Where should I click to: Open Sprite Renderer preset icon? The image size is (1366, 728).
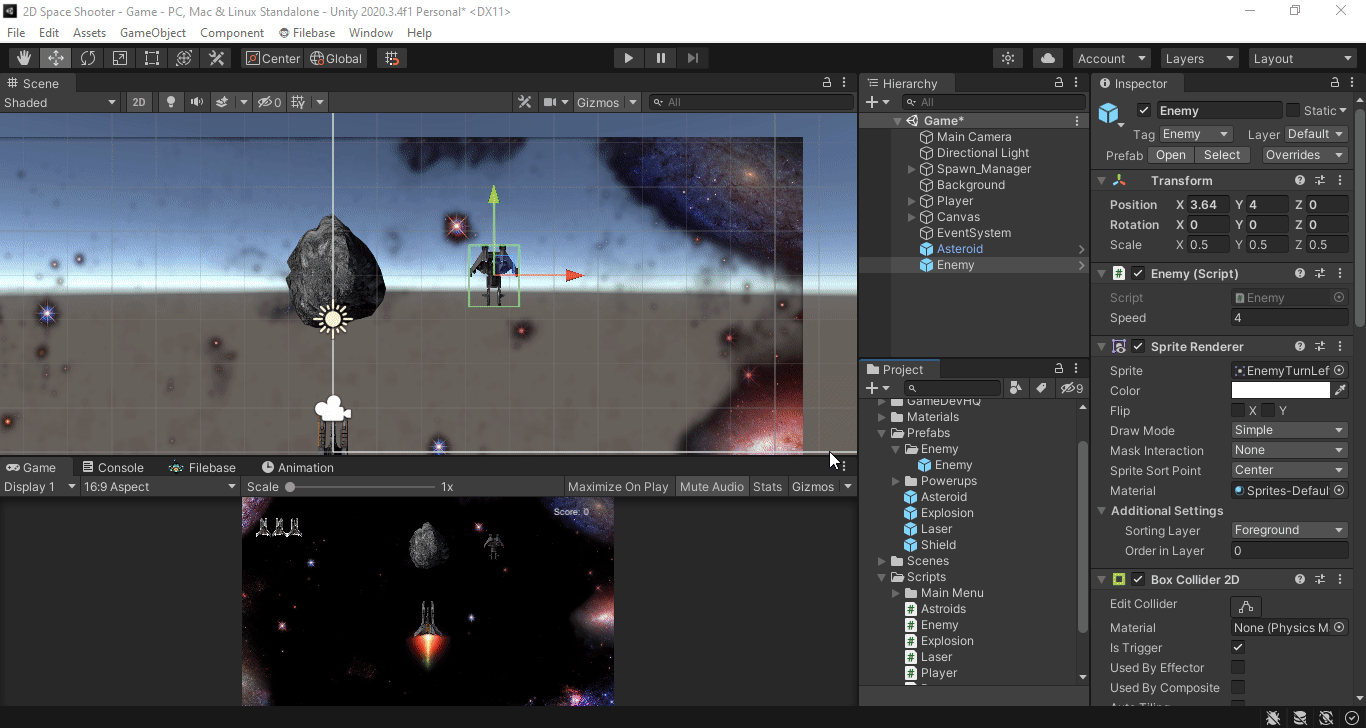[x=1320, y=347]
